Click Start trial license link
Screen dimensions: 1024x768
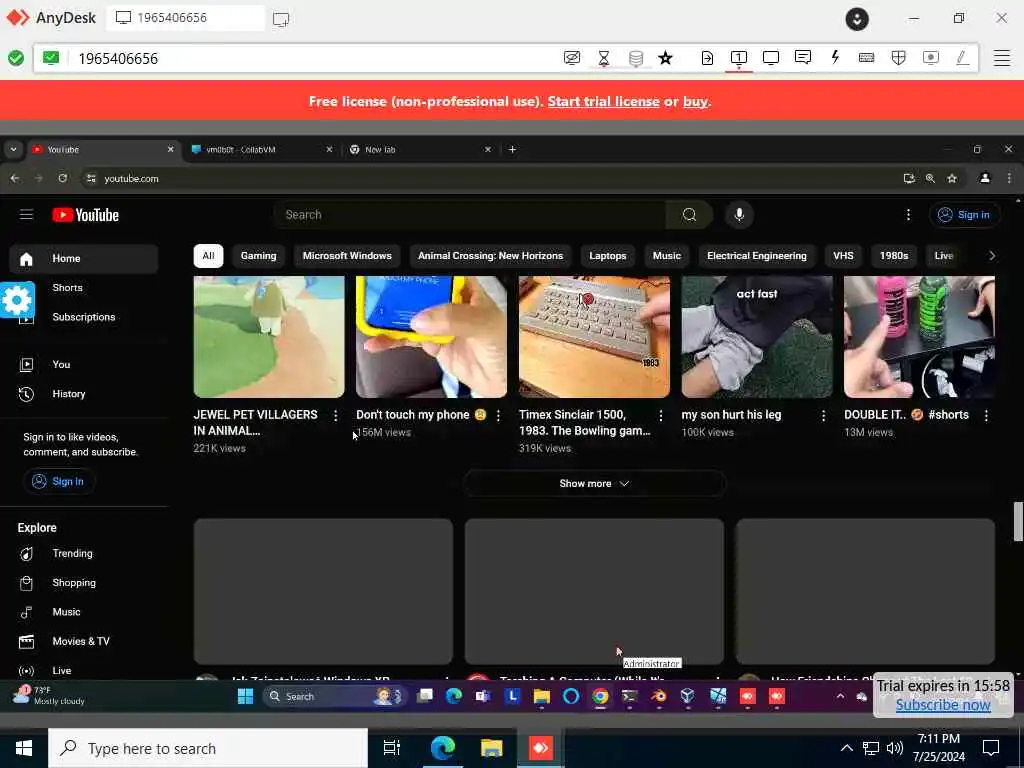coord(603,101)
